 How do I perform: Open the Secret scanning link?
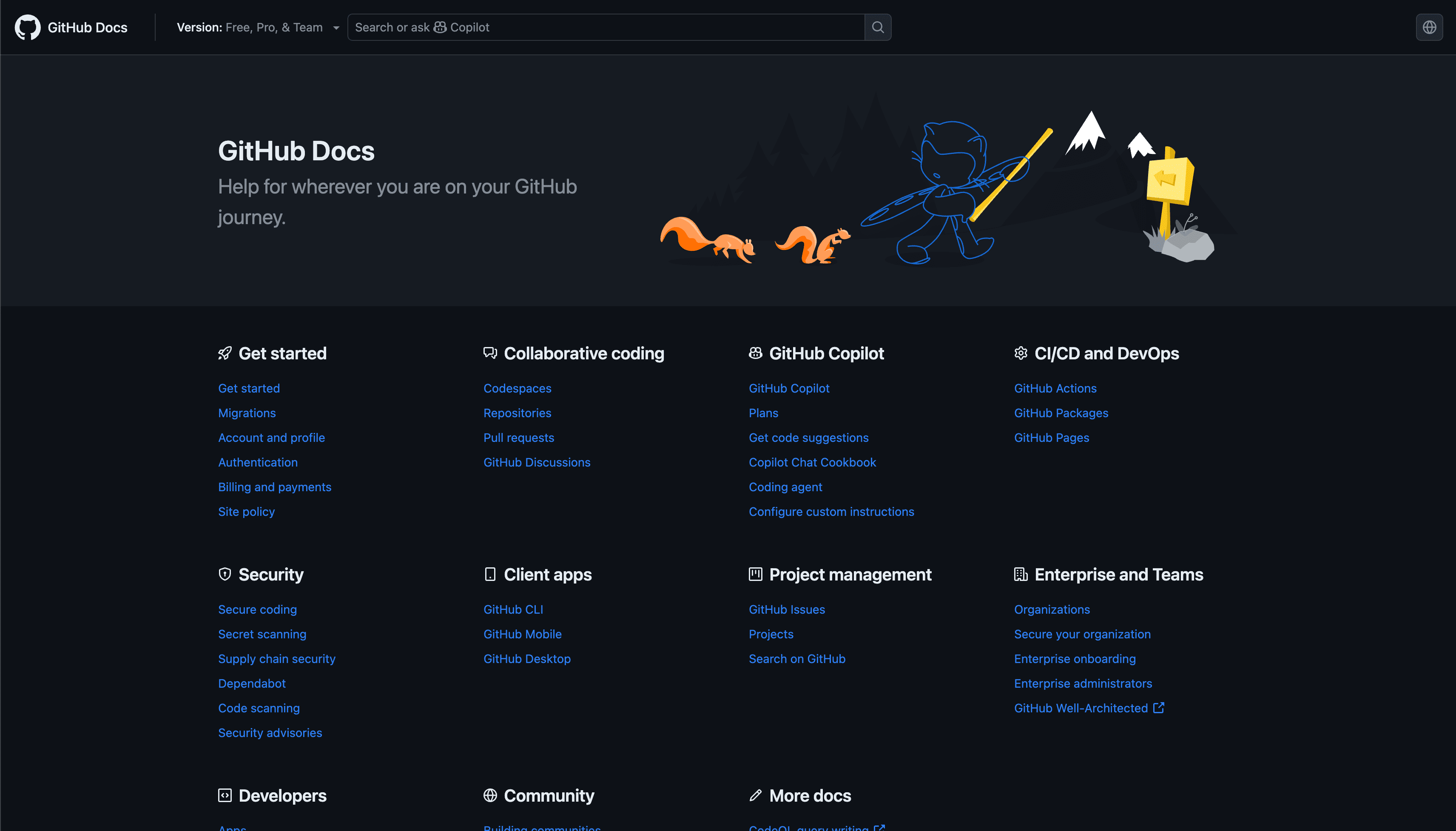coord(262,634)
